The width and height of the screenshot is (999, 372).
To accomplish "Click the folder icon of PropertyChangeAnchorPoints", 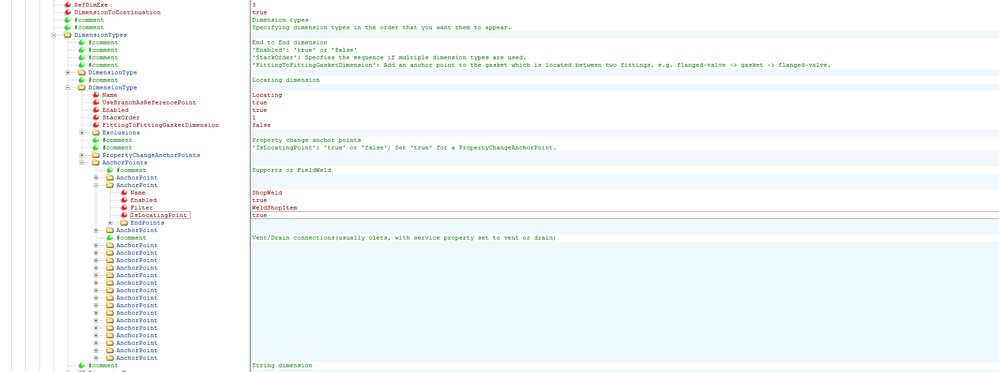I will pyautogui.click(x=96, y=155).
